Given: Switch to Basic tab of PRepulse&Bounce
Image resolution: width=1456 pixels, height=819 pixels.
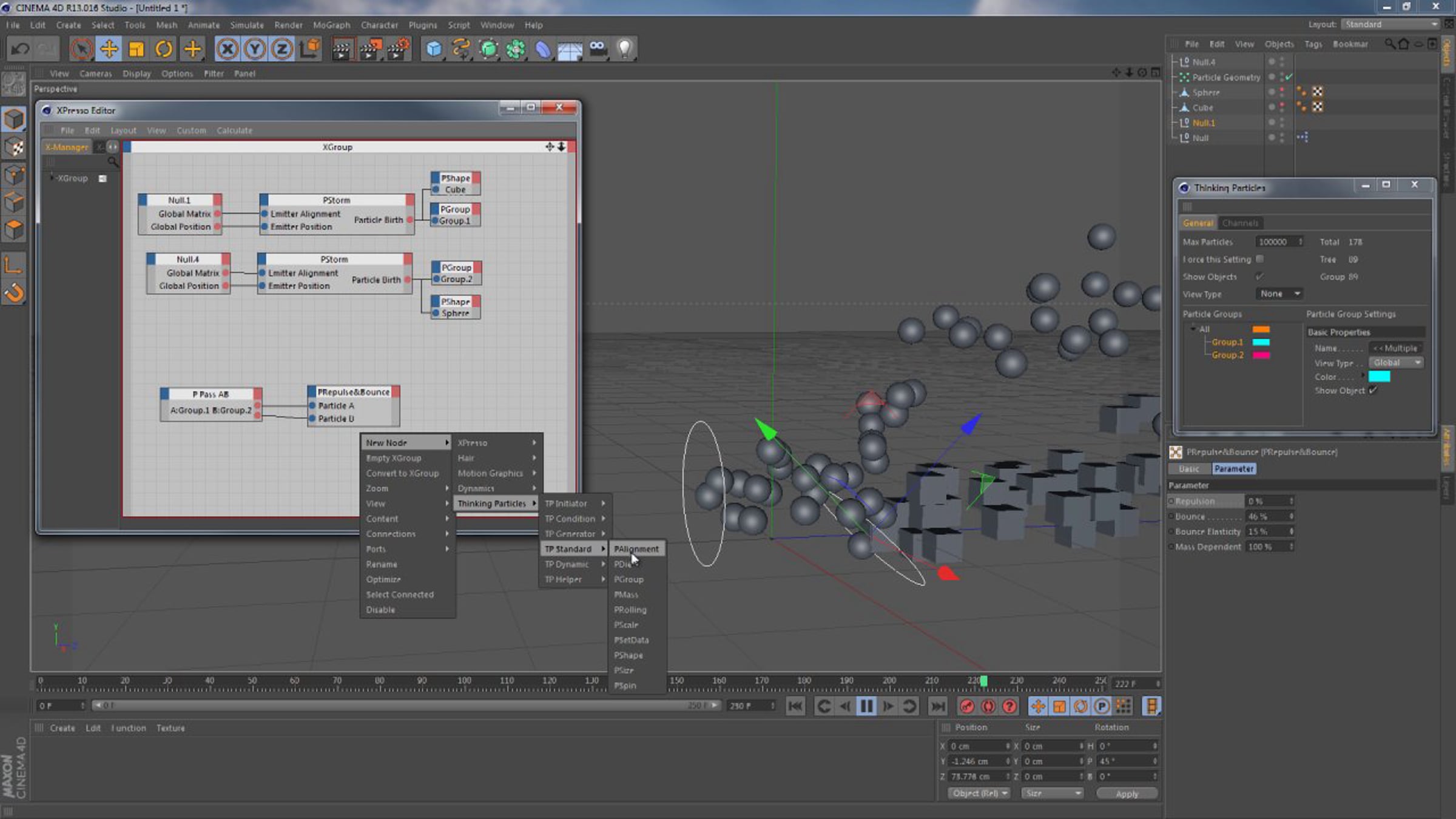Looking at the screenshot, I should pyautogui.click(x=1188, y=469).
